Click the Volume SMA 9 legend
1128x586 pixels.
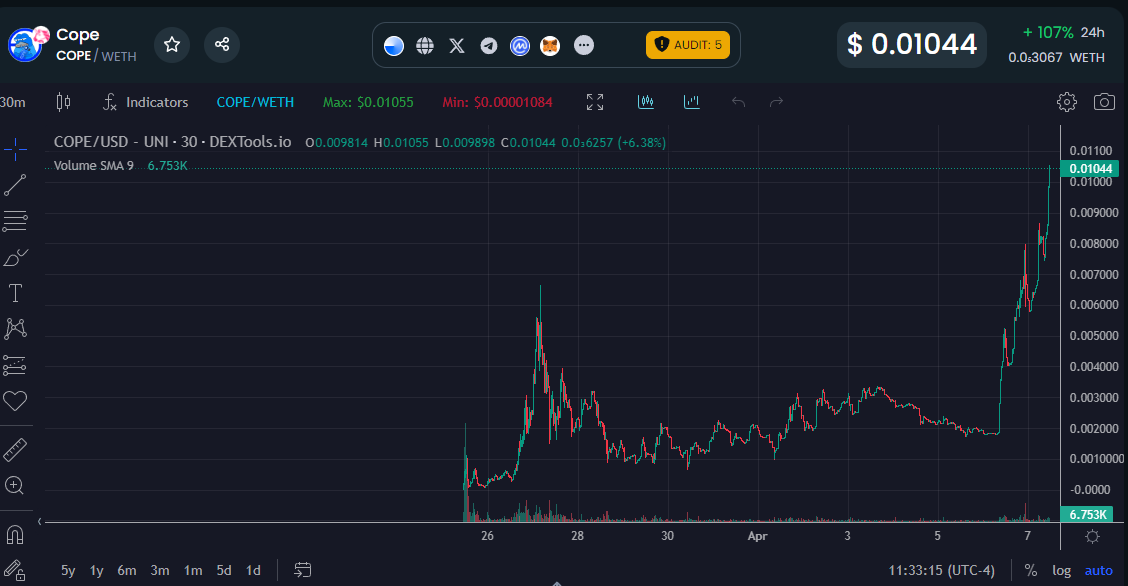(94, 165)
